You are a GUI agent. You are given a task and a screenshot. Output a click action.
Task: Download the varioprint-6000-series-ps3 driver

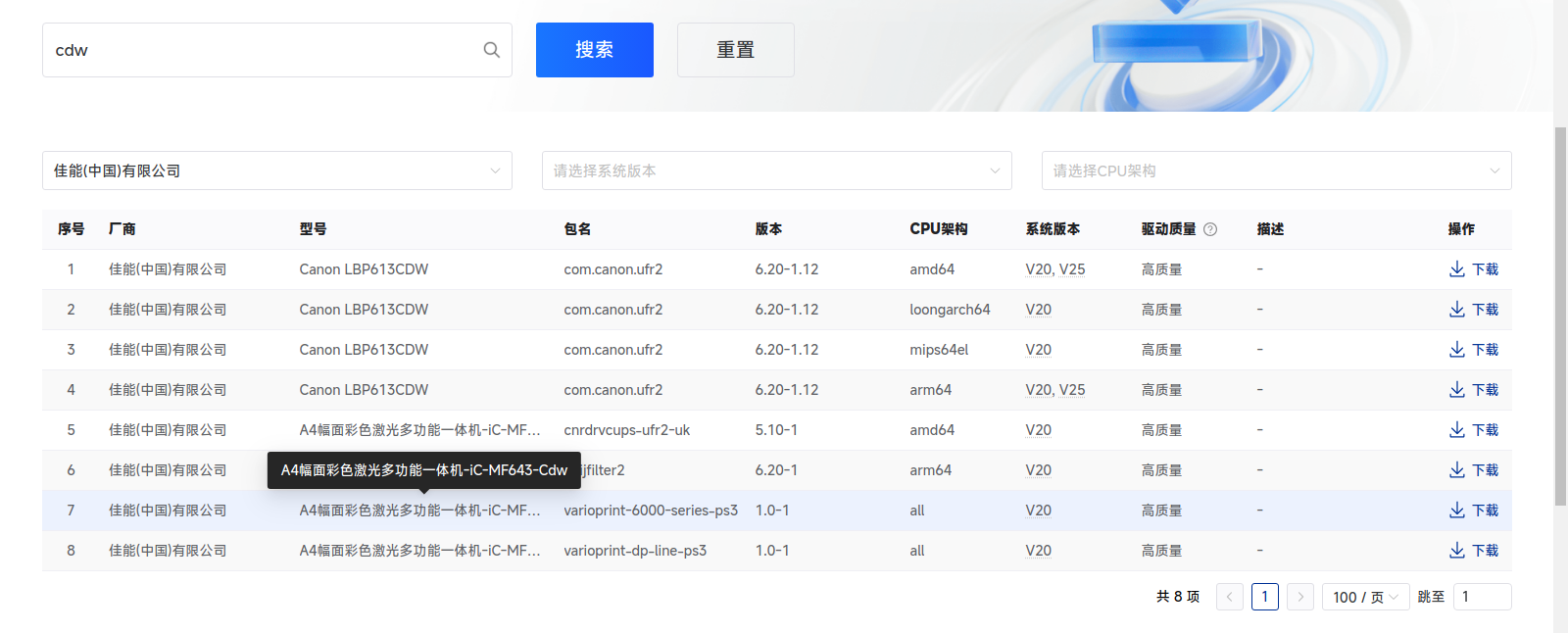point(1474,511)
